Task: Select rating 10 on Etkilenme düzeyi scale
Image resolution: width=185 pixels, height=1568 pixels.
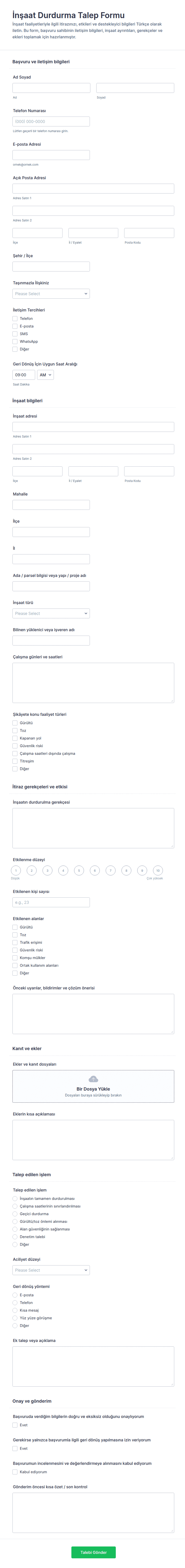Action: 158,870
